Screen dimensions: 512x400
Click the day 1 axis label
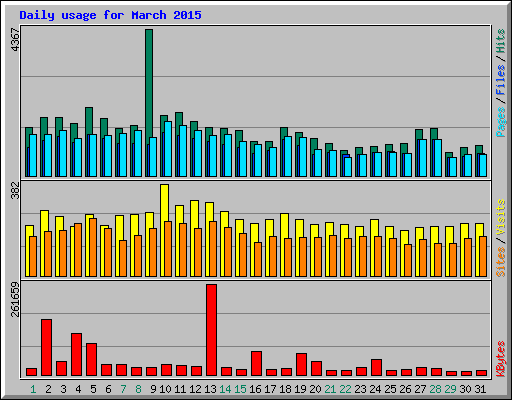point(33,389)
